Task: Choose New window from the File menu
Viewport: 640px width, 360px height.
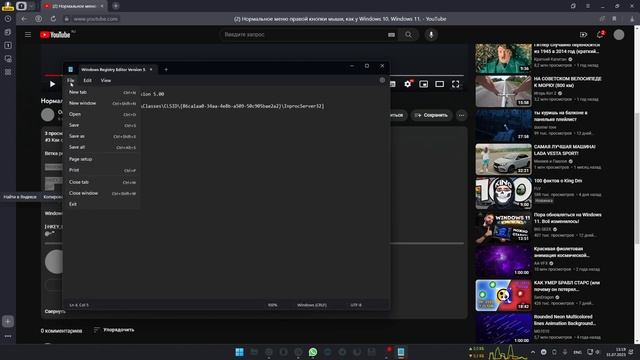Action: coord(102,103)
